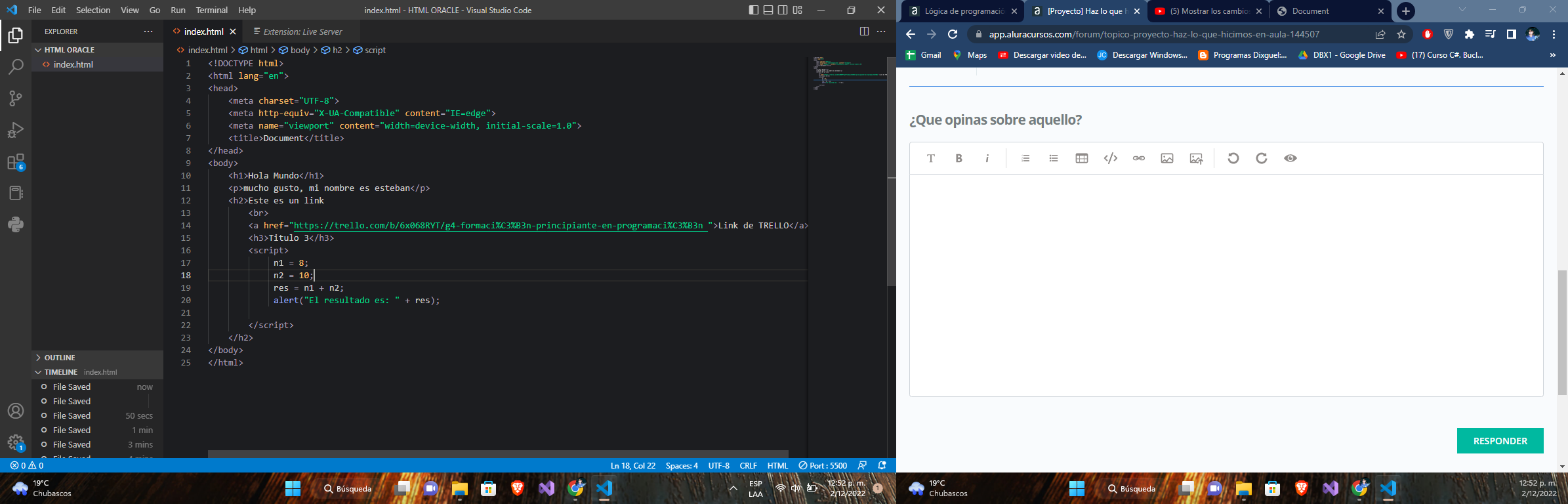Insert image in forum editor
Viewport: 1568px width, 504px height.
point(1167,158)
